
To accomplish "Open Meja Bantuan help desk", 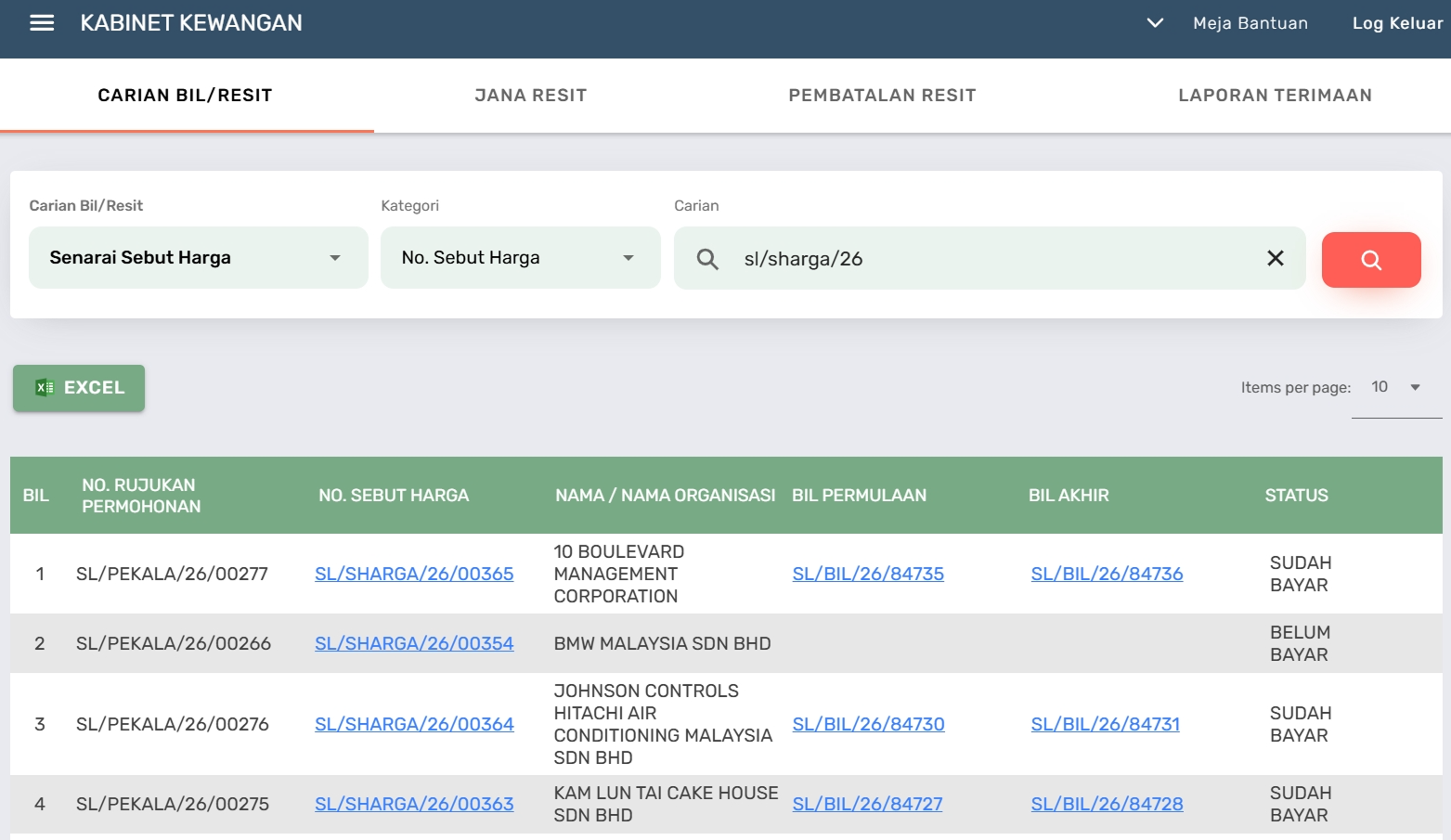I will (1250, 23).
